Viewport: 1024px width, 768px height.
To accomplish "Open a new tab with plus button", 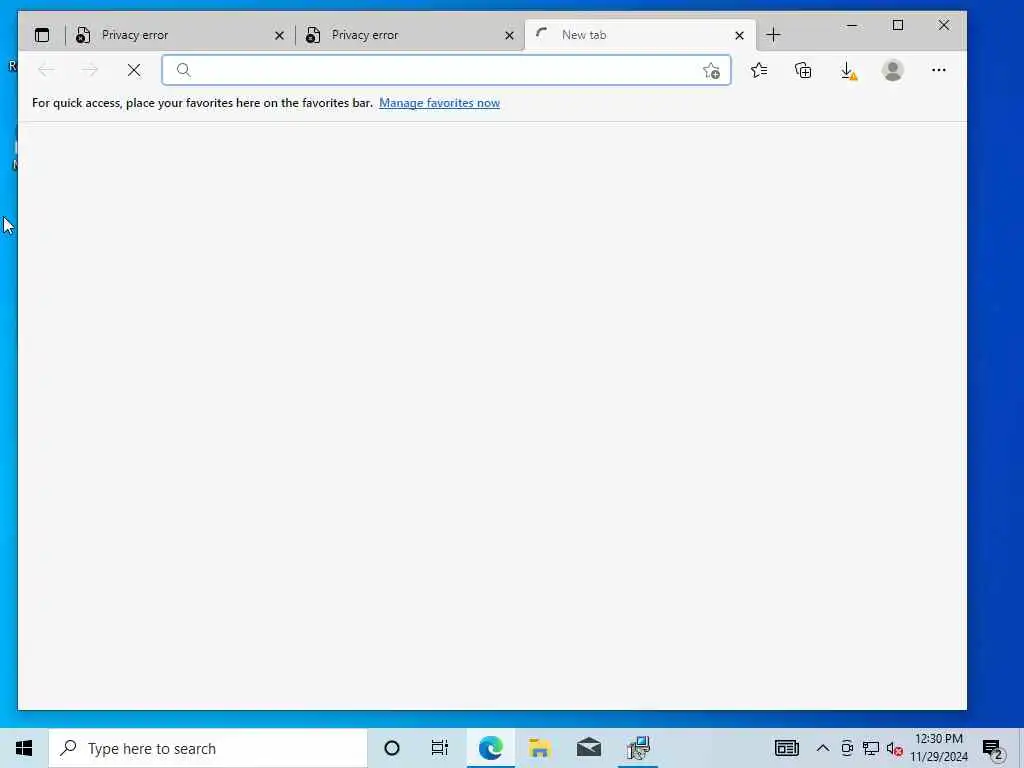I will pos(773,35).
